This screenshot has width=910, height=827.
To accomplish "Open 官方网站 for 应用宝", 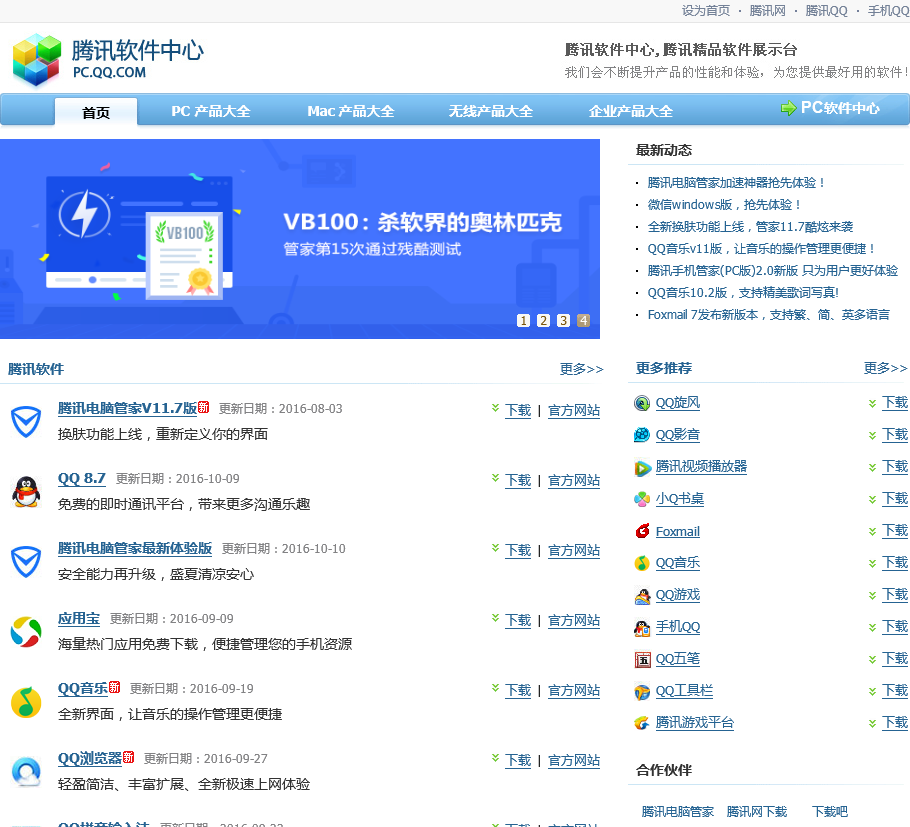I will pos(574,620).
